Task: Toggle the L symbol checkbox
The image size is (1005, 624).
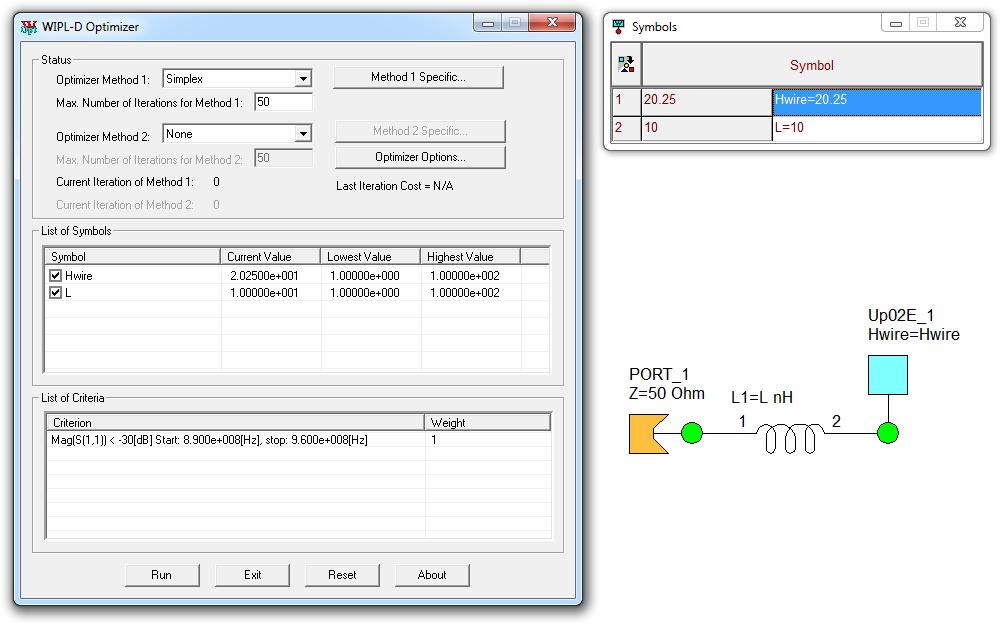Action: coord(56,293)
